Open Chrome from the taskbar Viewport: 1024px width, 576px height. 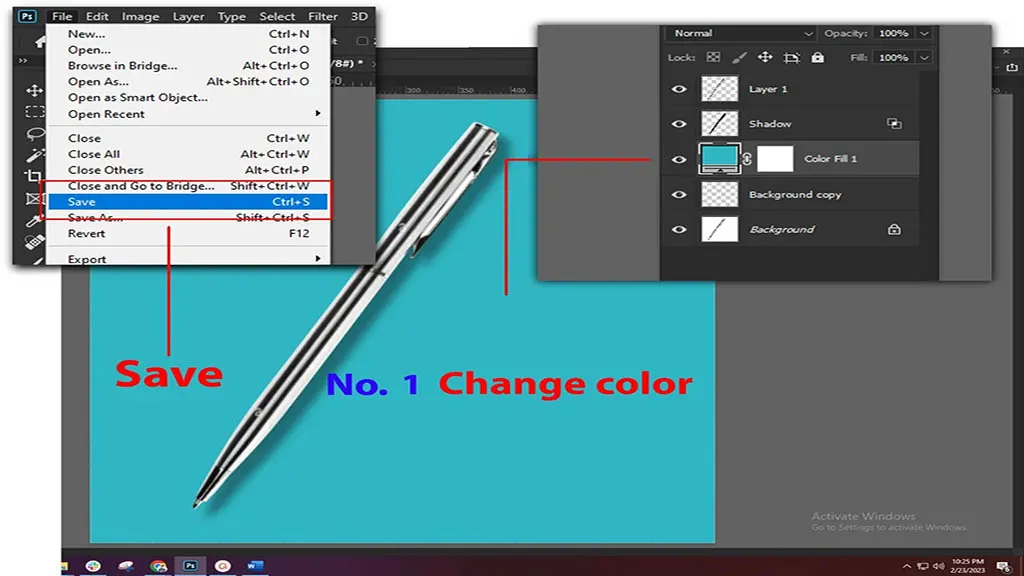pos(158,566)
